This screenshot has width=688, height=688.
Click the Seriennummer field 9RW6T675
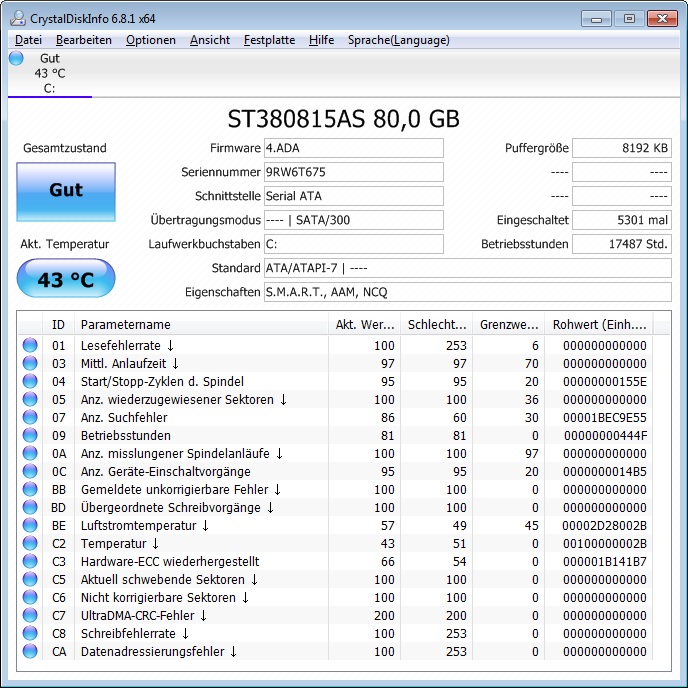pos(354,172)
